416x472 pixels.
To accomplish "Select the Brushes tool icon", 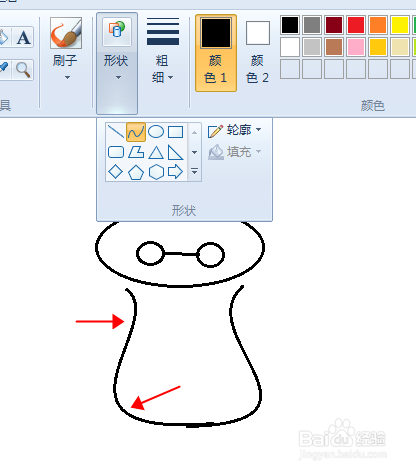I will (66, 33).
